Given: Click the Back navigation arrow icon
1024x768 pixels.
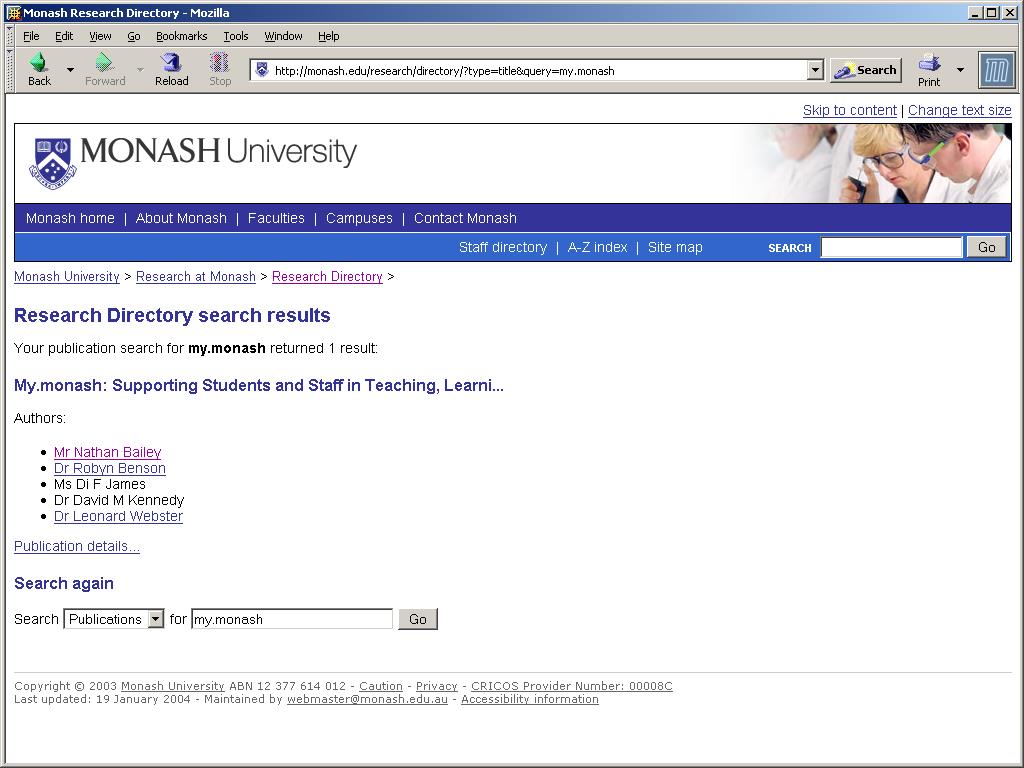Looking at the screenshot, I should [x=39, y=62].
